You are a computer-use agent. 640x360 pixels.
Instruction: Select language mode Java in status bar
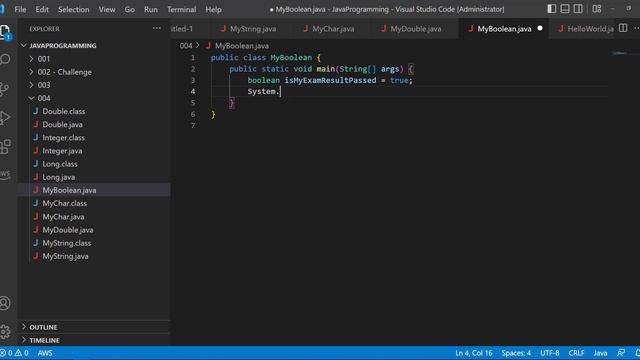tap(600, 353)
